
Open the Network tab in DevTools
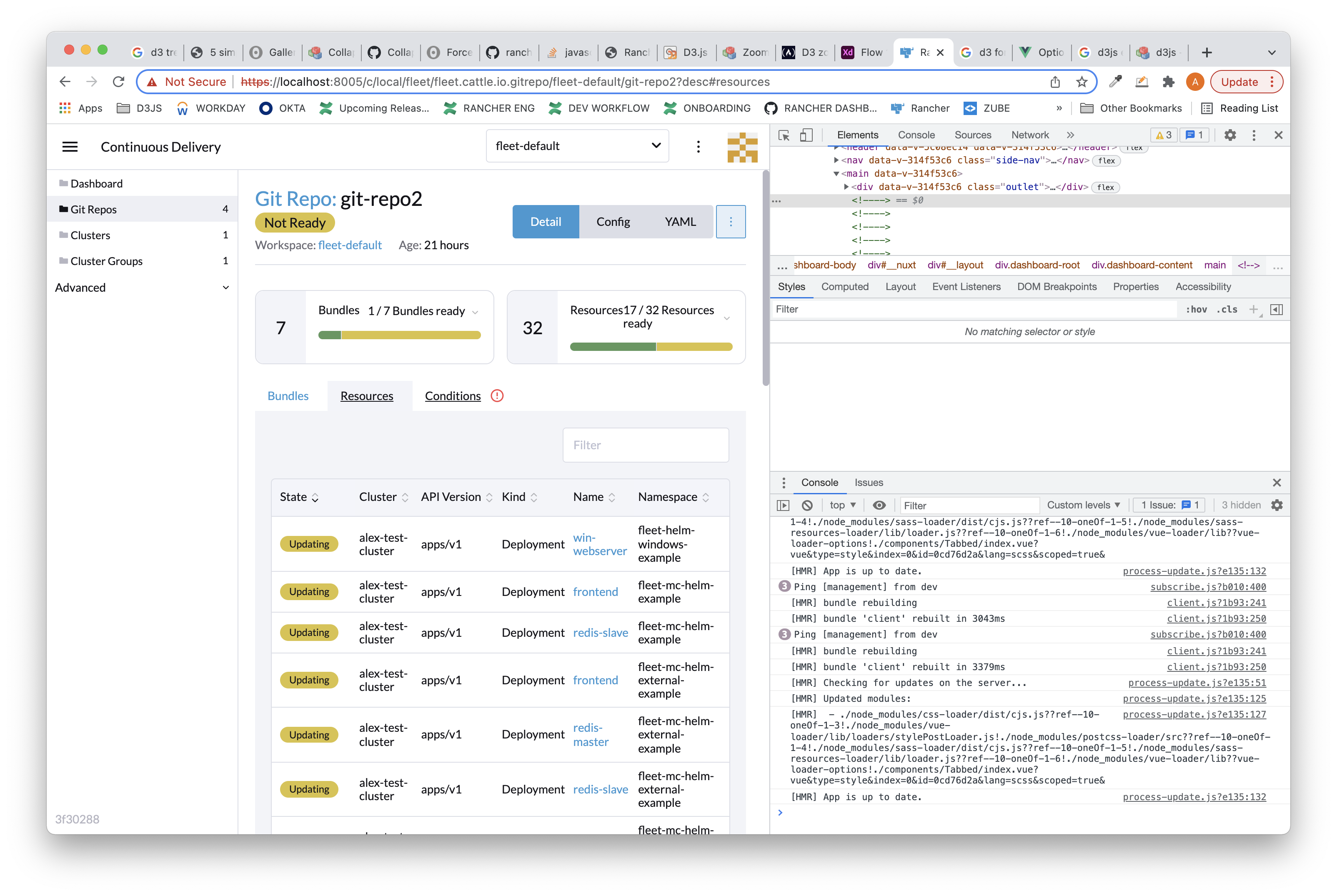click(x=1029, y=135)
